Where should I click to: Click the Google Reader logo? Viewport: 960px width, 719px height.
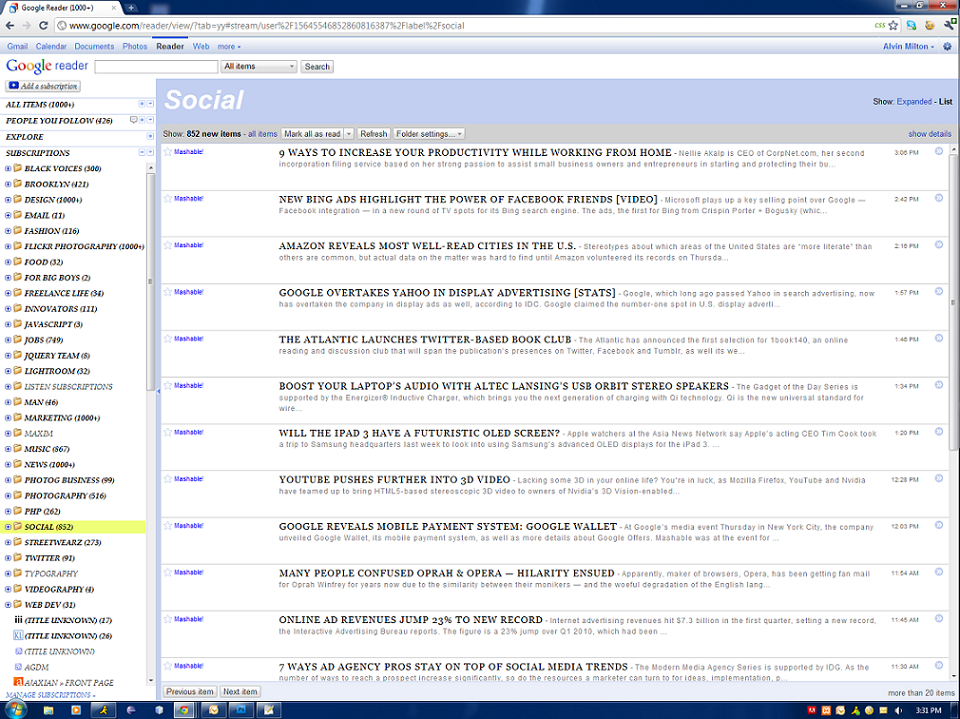47,66
